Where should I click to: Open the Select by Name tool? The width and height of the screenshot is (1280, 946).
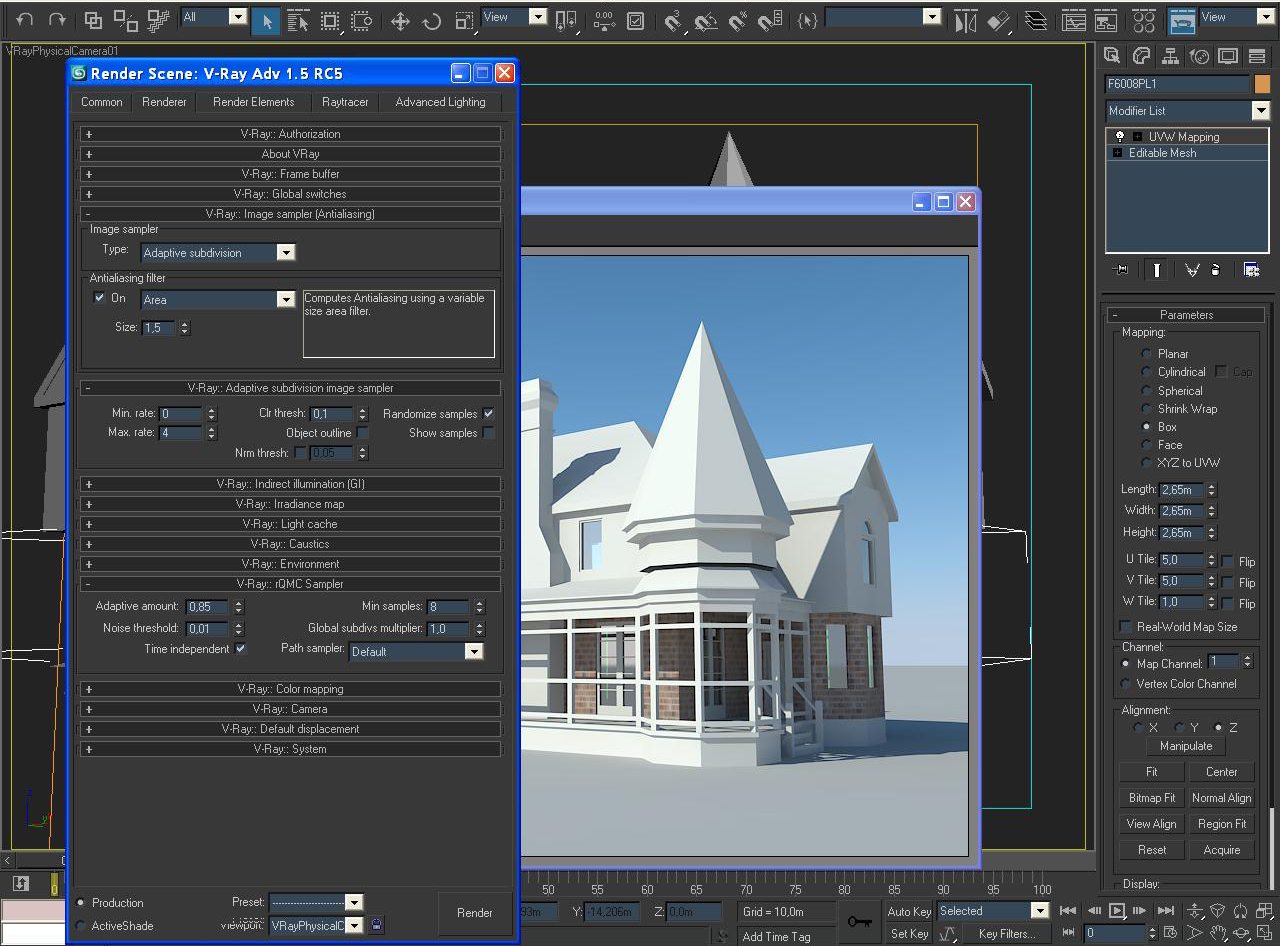click(298, 21)
